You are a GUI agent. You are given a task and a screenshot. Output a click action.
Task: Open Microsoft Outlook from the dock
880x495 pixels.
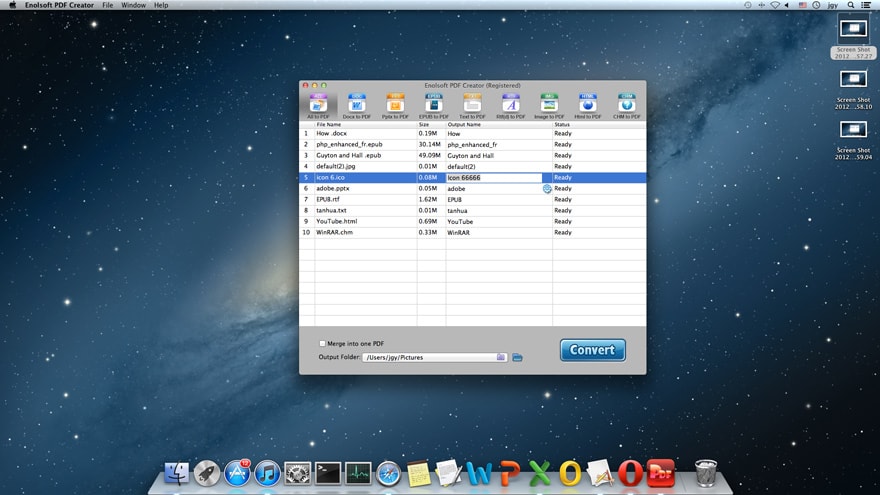pos(570,473)
